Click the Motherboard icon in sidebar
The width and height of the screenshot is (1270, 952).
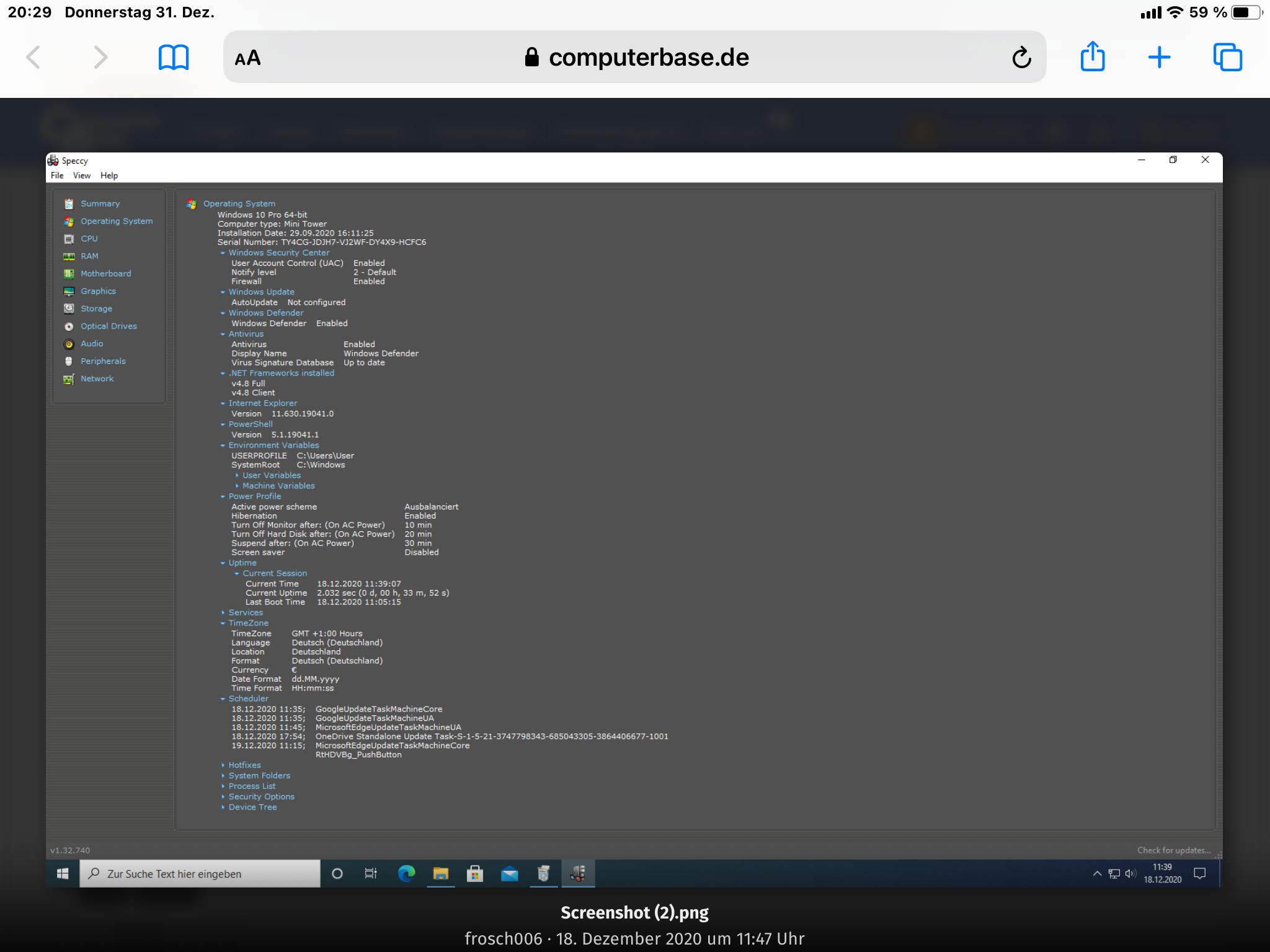(x=69, y=274)
